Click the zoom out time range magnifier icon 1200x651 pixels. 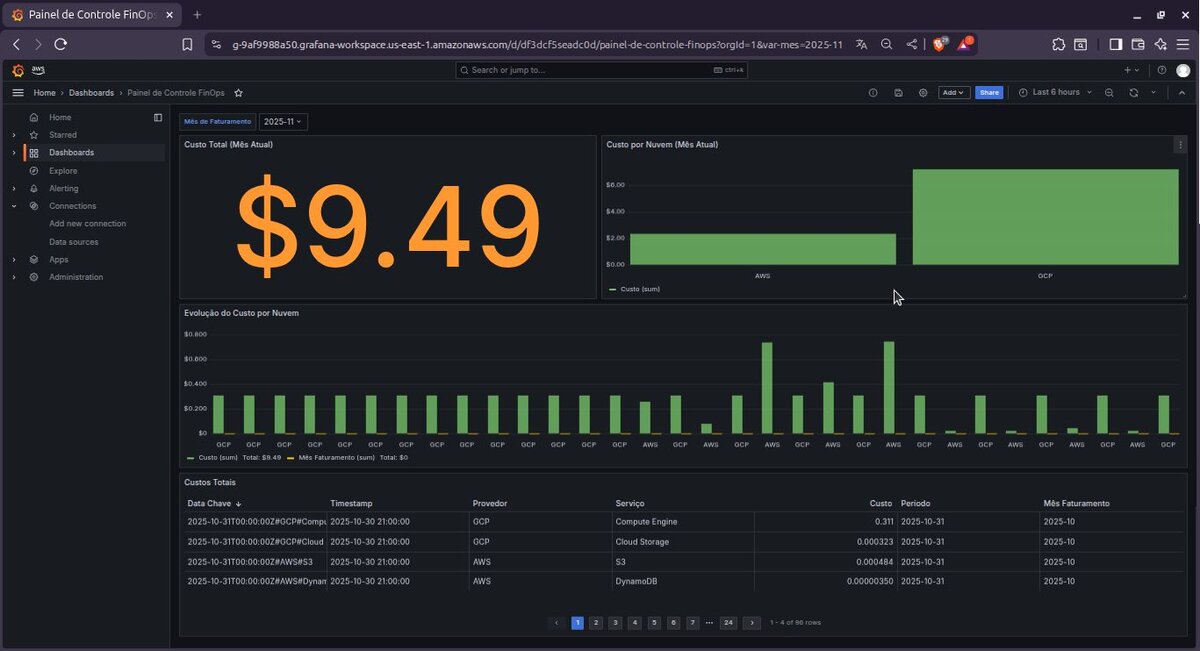(x=1109, y=92)
